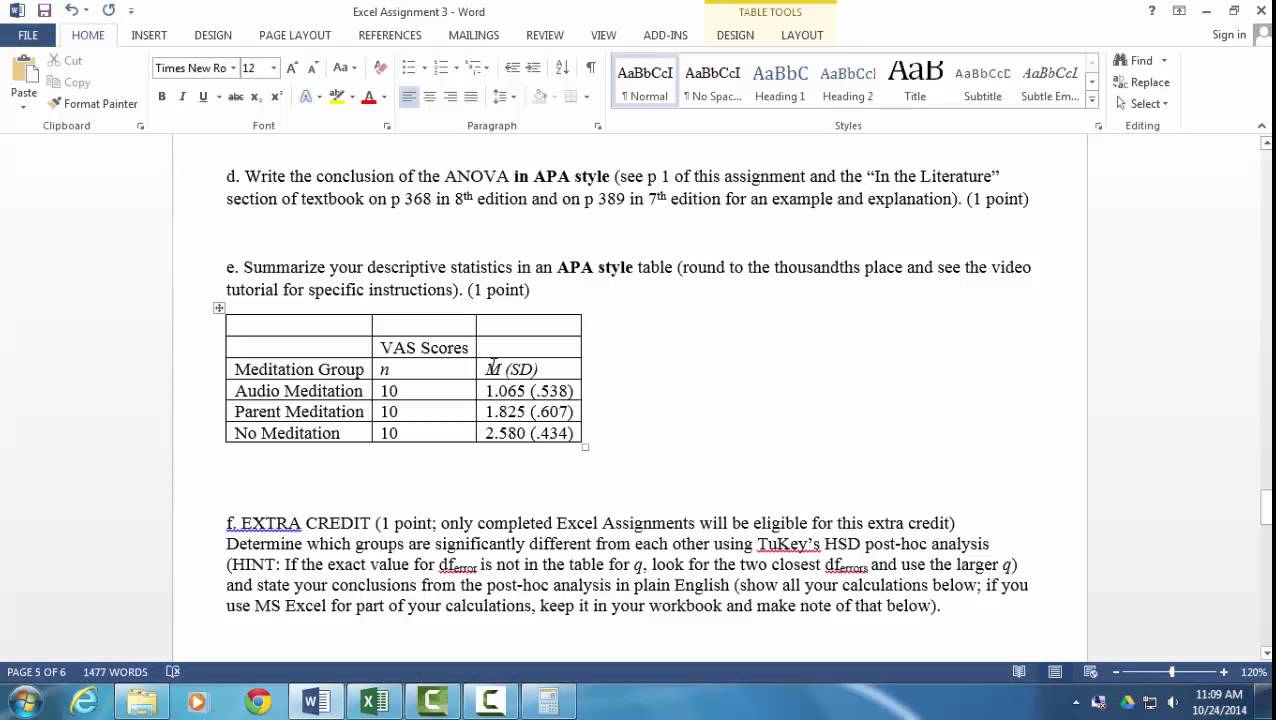Open Google Chrome from taskbar
The height and width of the screenshot is (720, 1276).
pyautogui.click(x=258, y=702)
